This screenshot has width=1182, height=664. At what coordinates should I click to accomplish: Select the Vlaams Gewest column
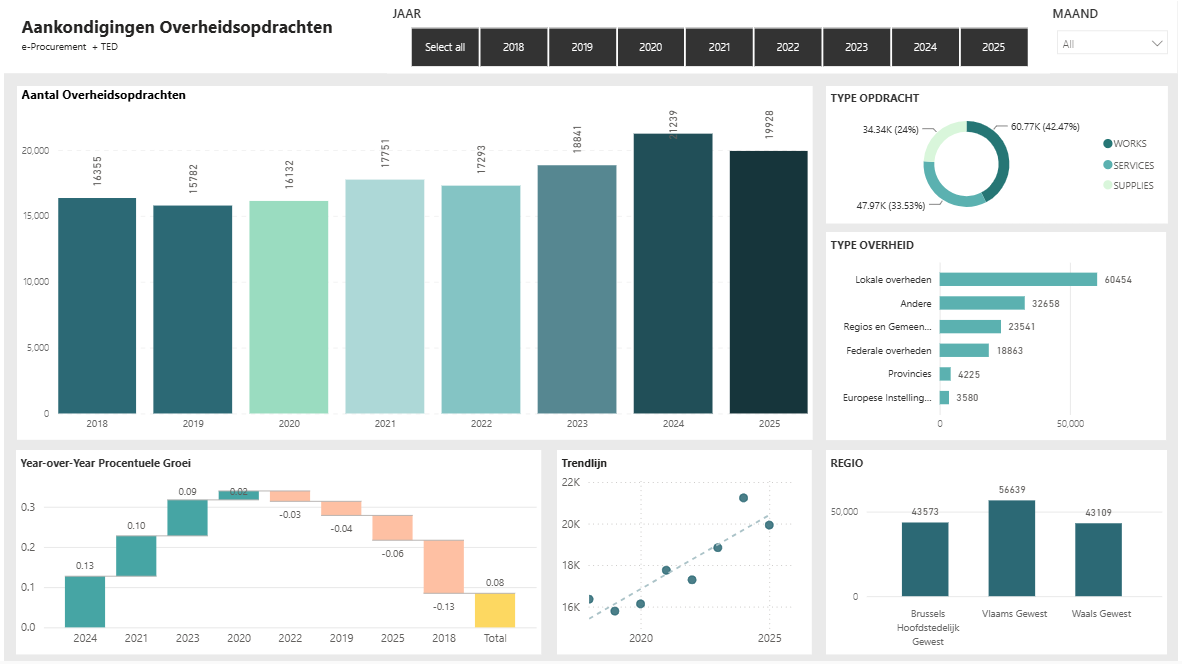point(1012,548)
